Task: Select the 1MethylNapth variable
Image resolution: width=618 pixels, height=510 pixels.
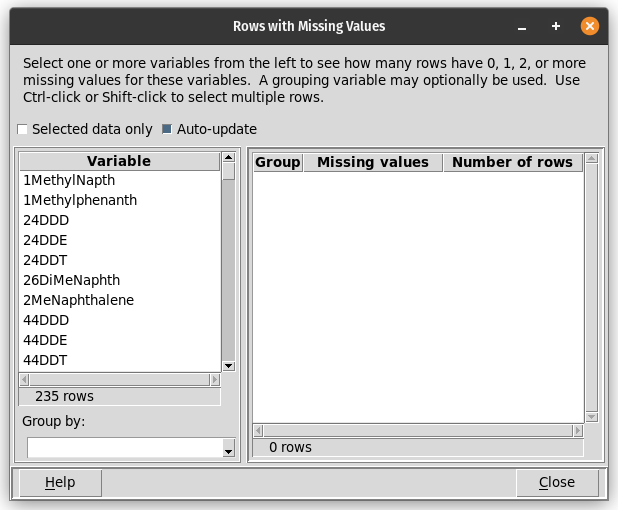Action: tap(119, 180)
